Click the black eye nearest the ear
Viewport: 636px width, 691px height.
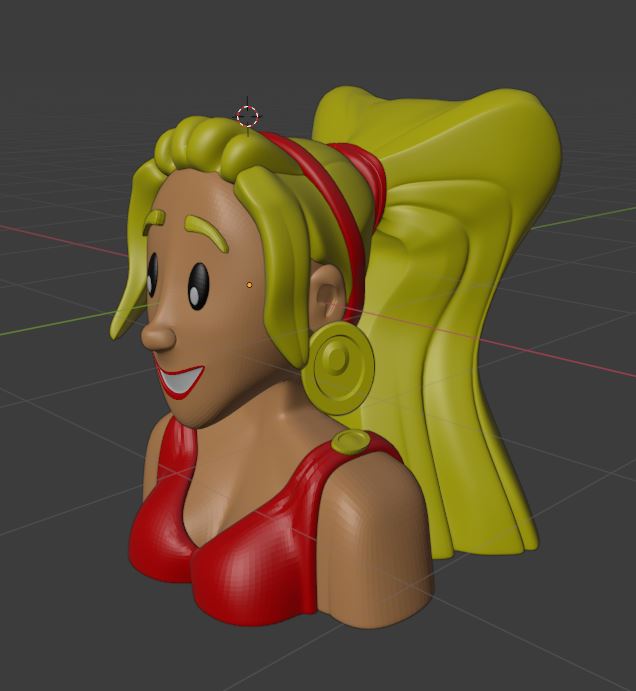click(198, 285)
